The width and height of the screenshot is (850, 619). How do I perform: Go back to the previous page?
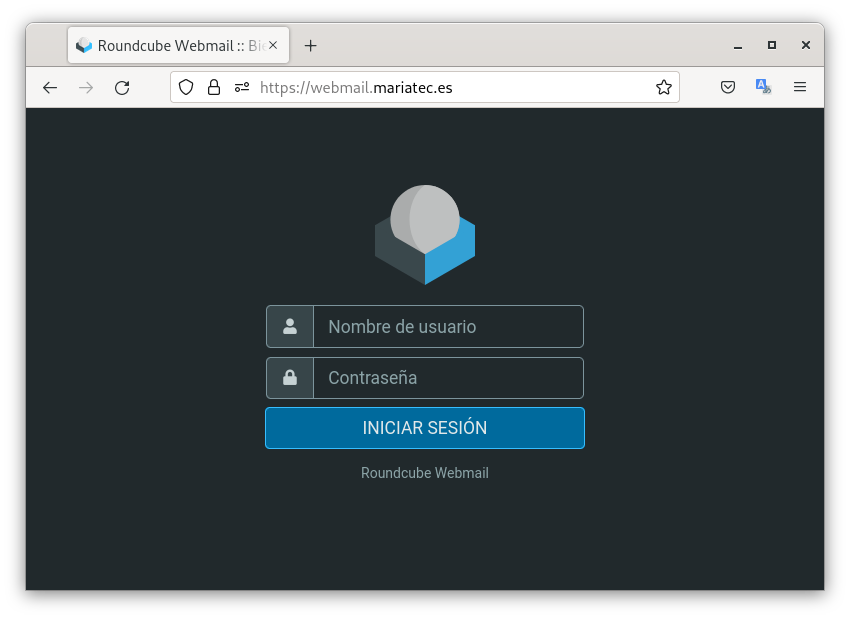point(50,88)
